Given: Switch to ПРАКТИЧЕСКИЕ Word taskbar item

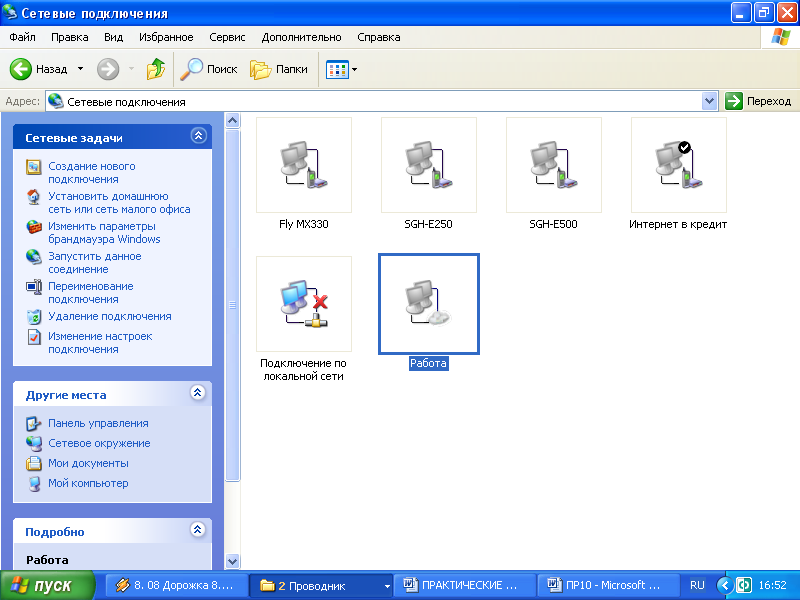Looking at the screenshot, I should tap(465, 585).
